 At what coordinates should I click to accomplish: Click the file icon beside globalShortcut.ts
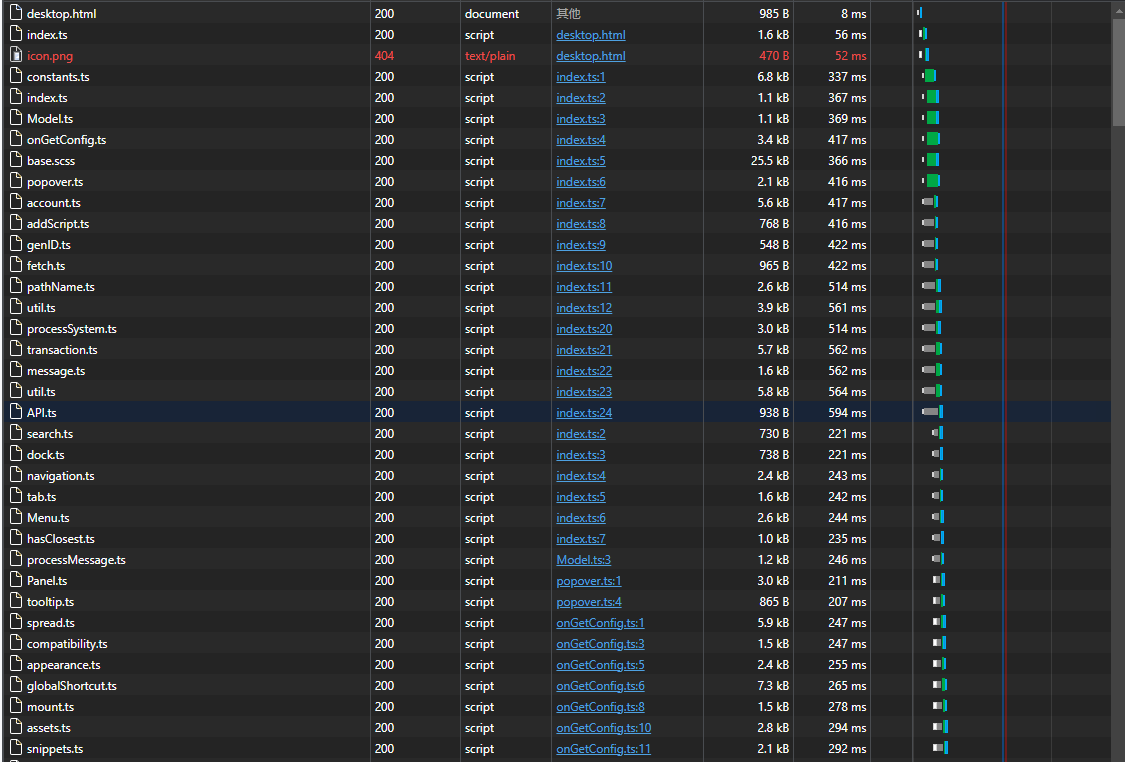pyautogui.click(x=16, y=686)
